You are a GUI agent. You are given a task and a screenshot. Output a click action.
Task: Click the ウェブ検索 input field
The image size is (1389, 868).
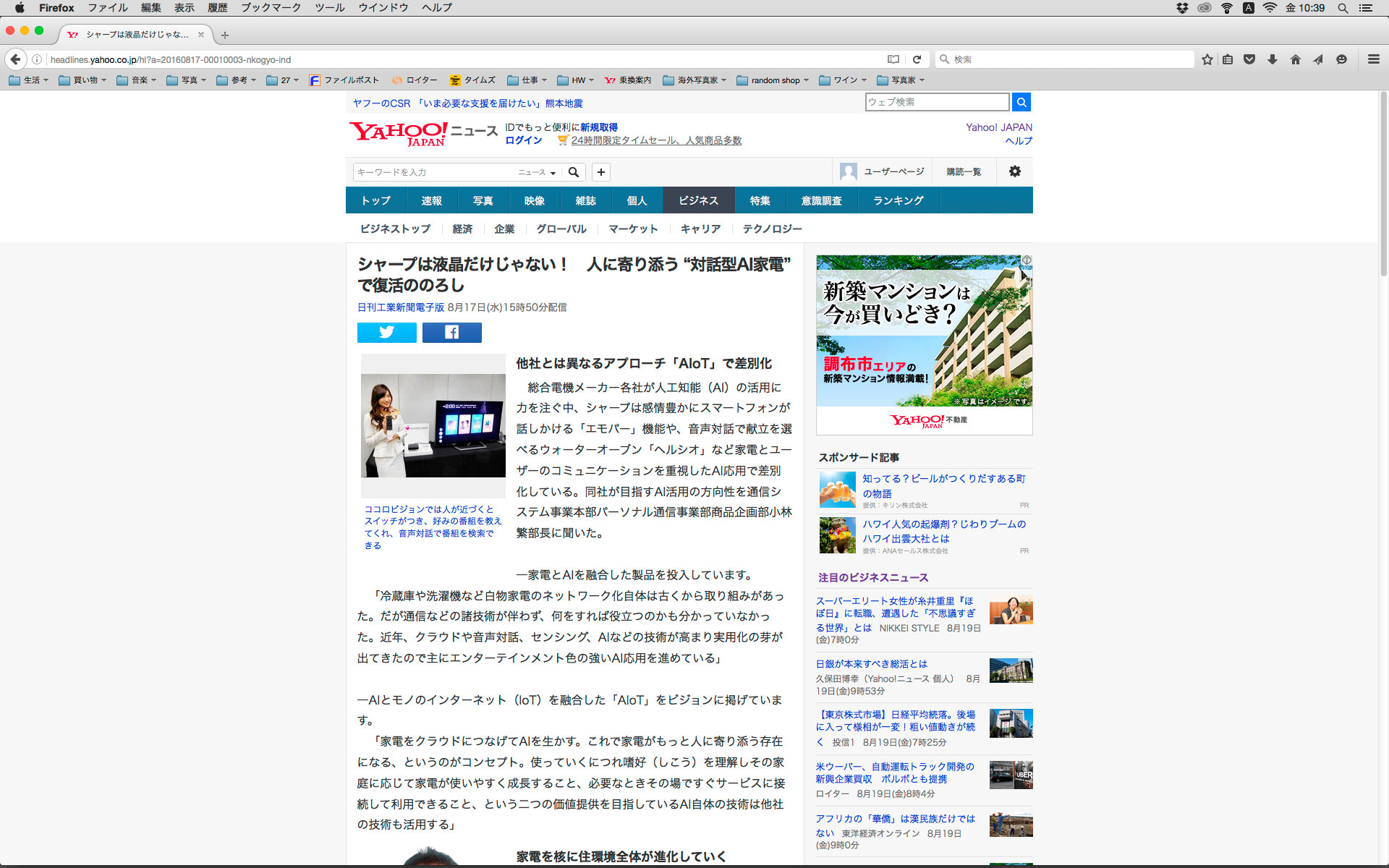[936, 102]
